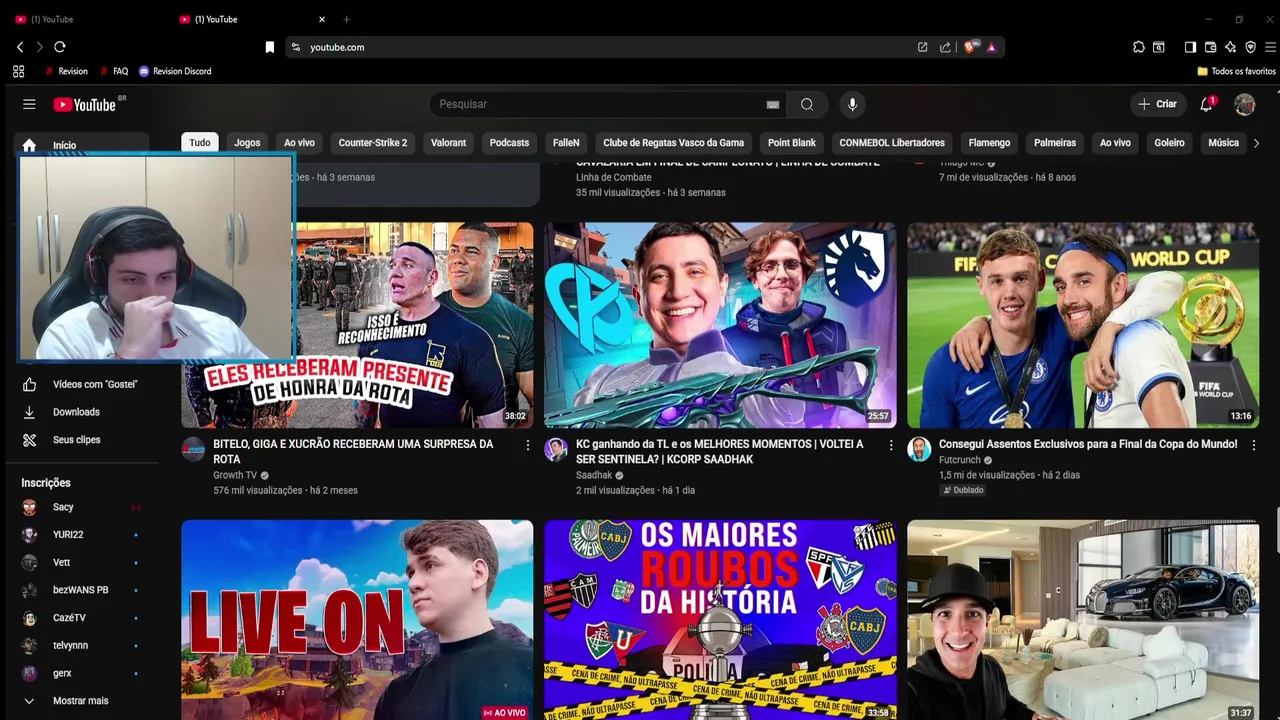Open a new browser tab
This screenshot has width=1280, height=720.
coord(347,19)
